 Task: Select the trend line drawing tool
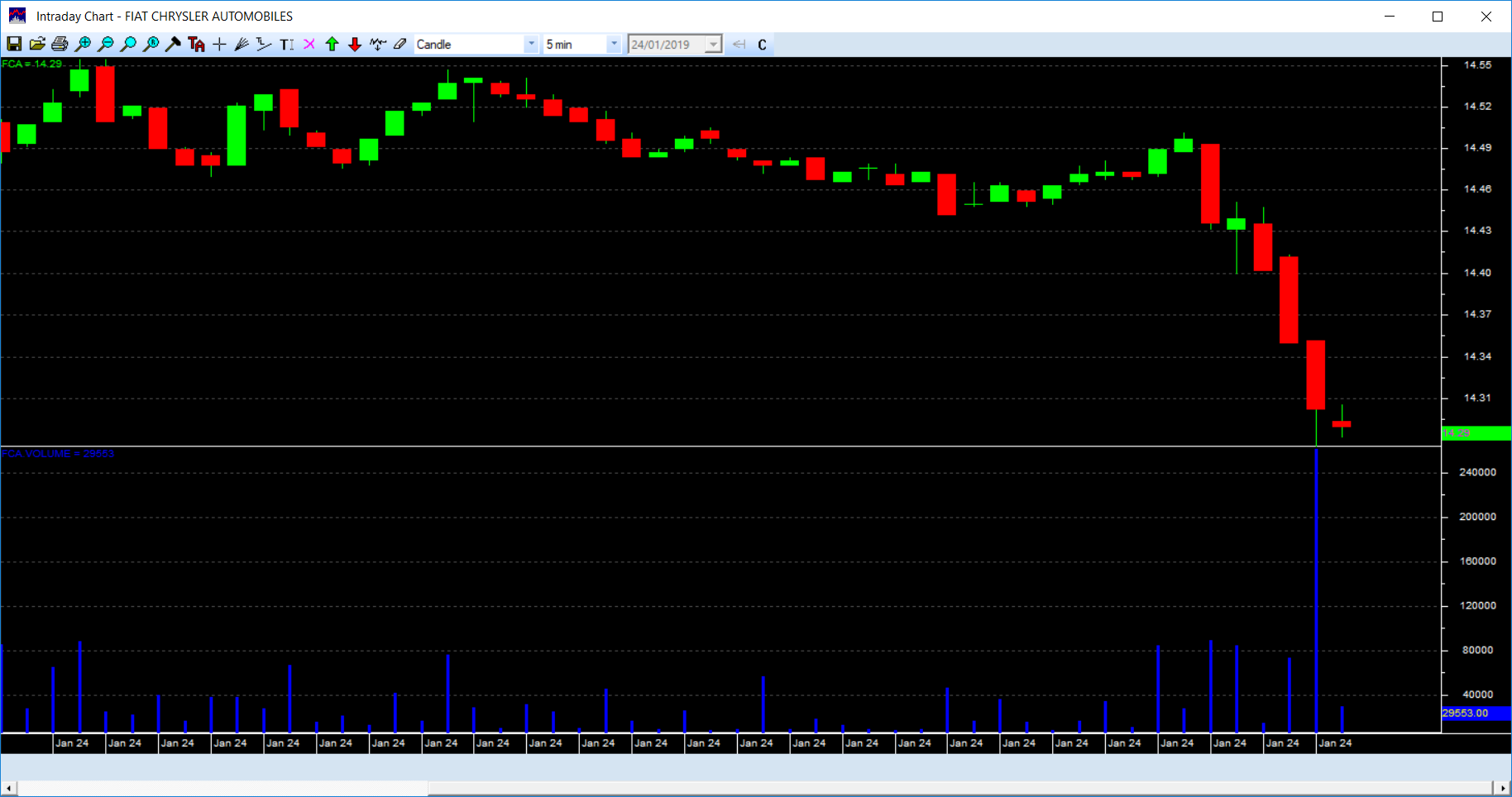(264, 44)
